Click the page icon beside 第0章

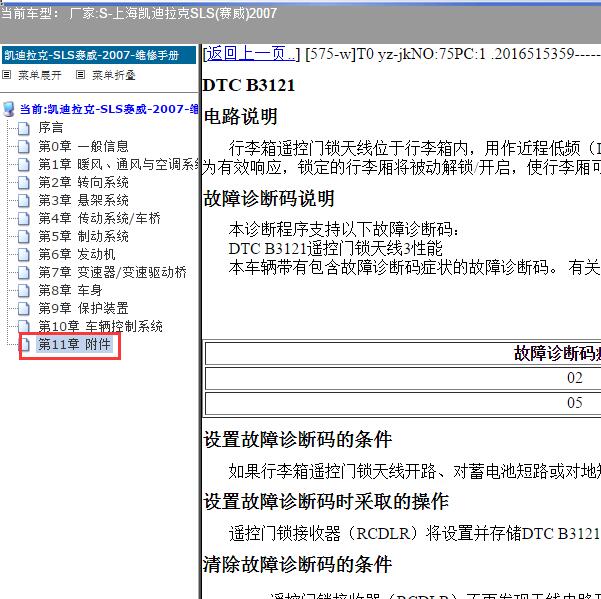(24, 146)
